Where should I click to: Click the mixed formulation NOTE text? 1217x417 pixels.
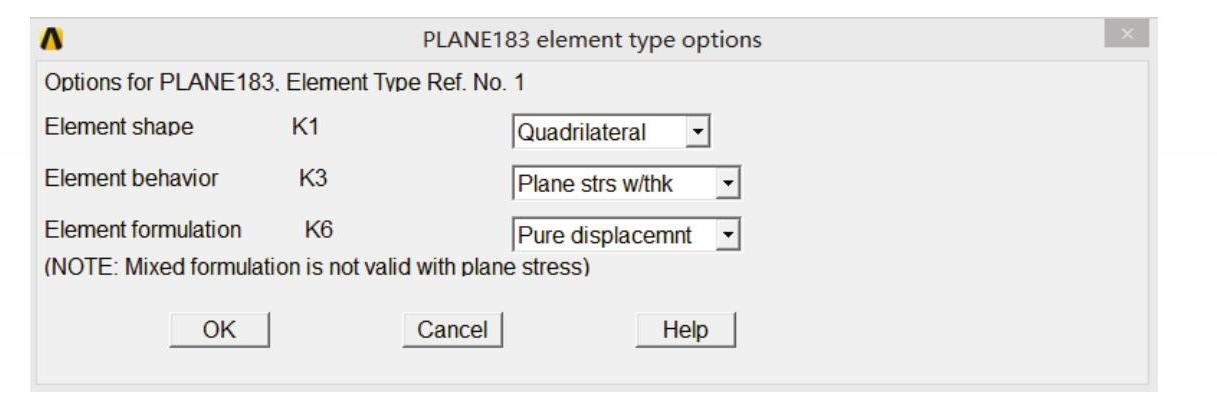pos(317,268)
